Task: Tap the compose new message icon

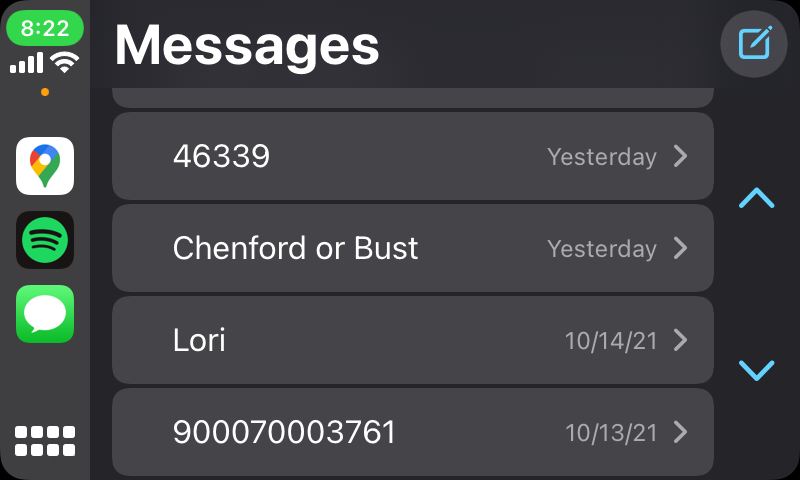Action: tap(754, 44)
